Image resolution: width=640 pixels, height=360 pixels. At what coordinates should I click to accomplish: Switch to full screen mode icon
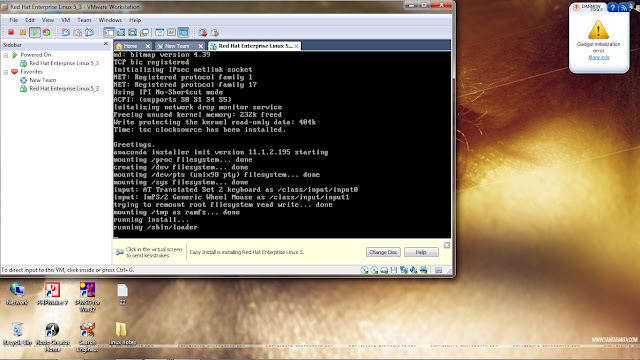tap(121, 32)
